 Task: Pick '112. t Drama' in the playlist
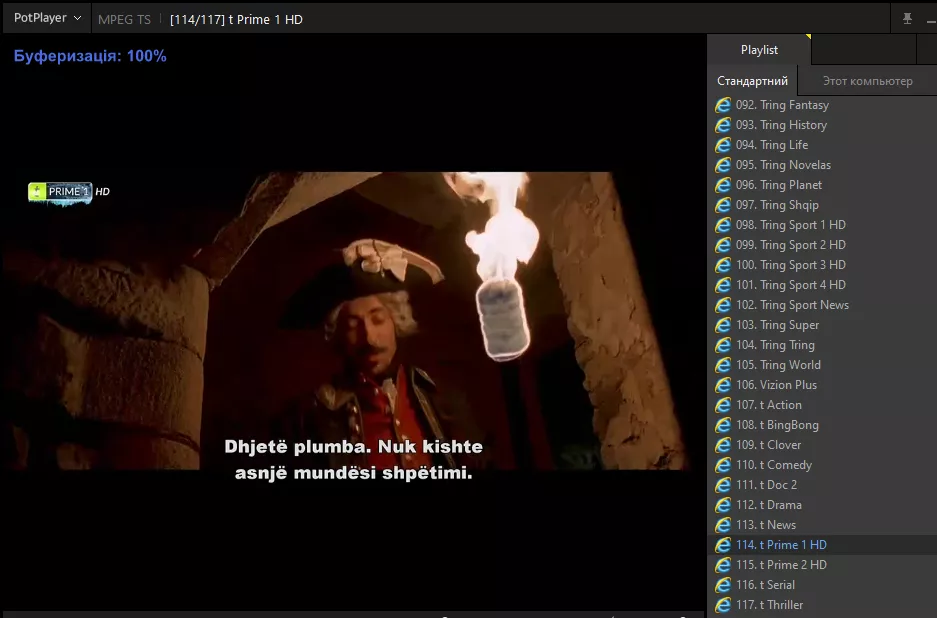(x=822, y=506)
